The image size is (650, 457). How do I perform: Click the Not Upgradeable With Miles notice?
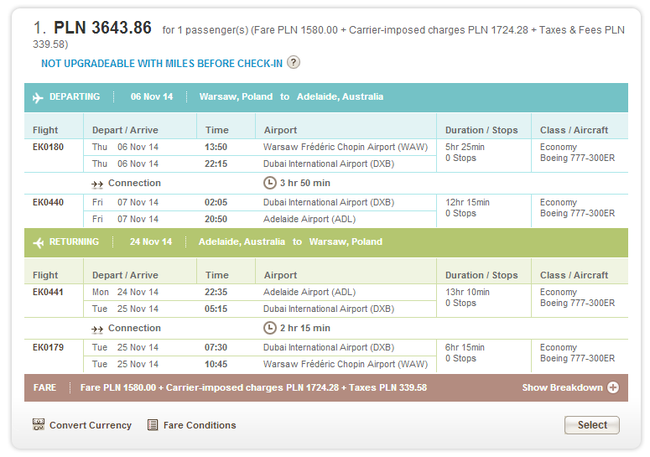161,63
